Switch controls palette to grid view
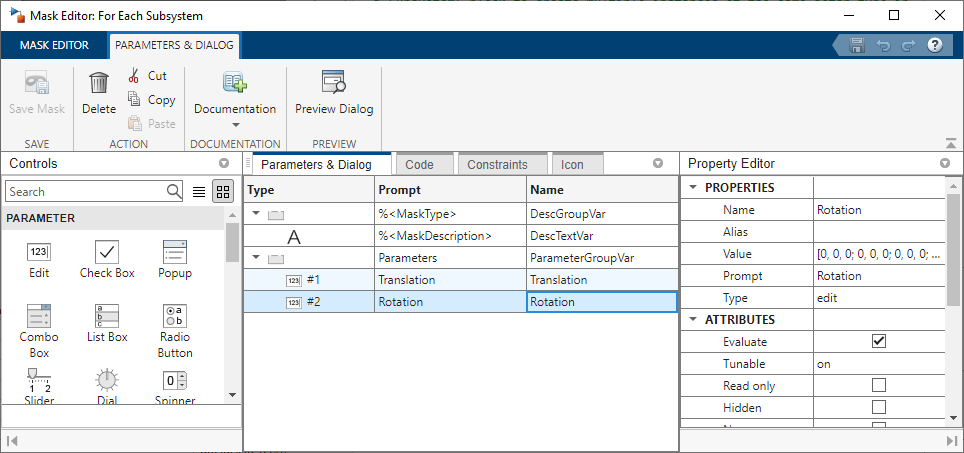 tap(223, 191)
